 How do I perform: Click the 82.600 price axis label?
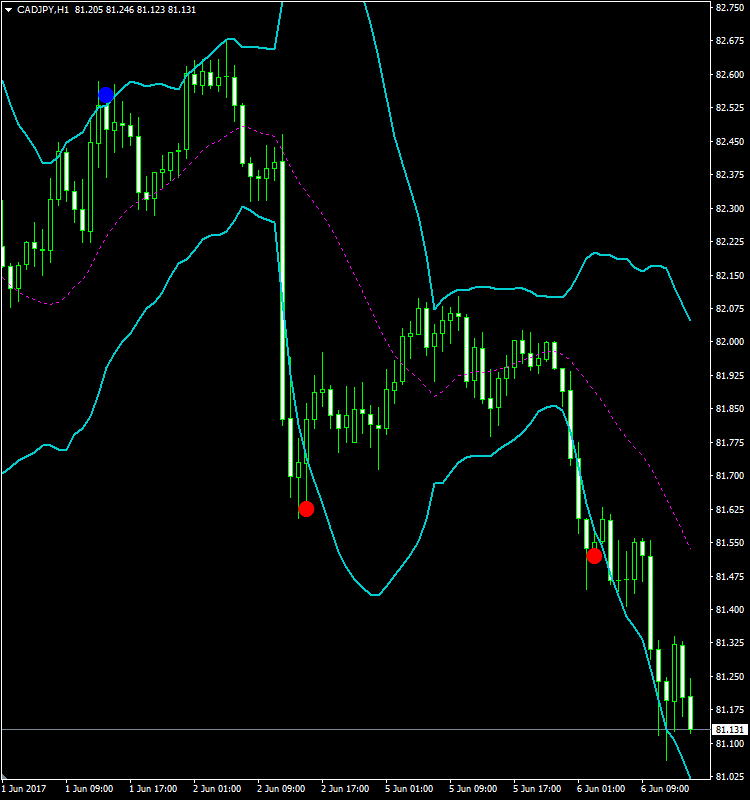pos(730,74)
